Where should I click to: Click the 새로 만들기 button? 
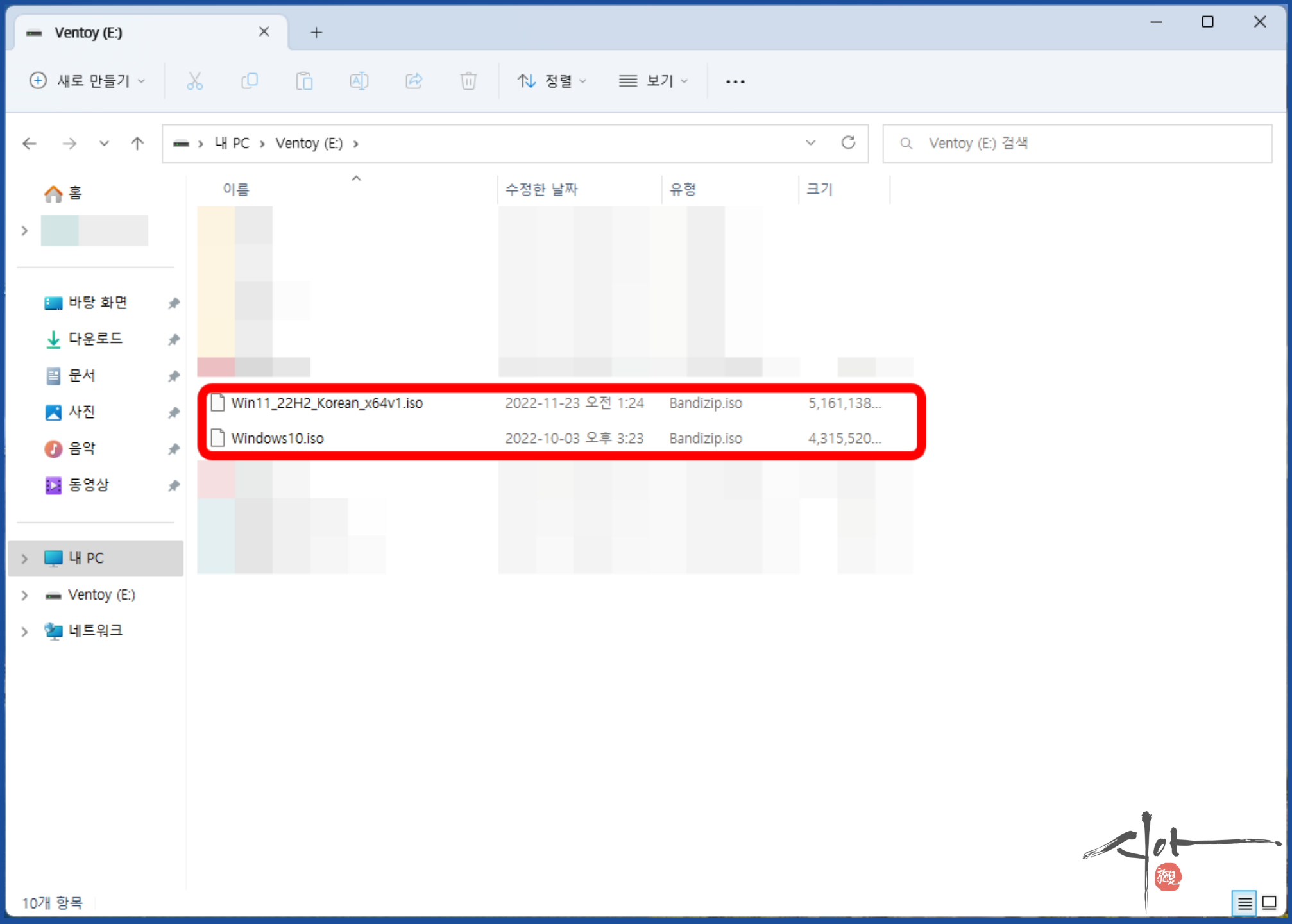(x=87, y=81)
